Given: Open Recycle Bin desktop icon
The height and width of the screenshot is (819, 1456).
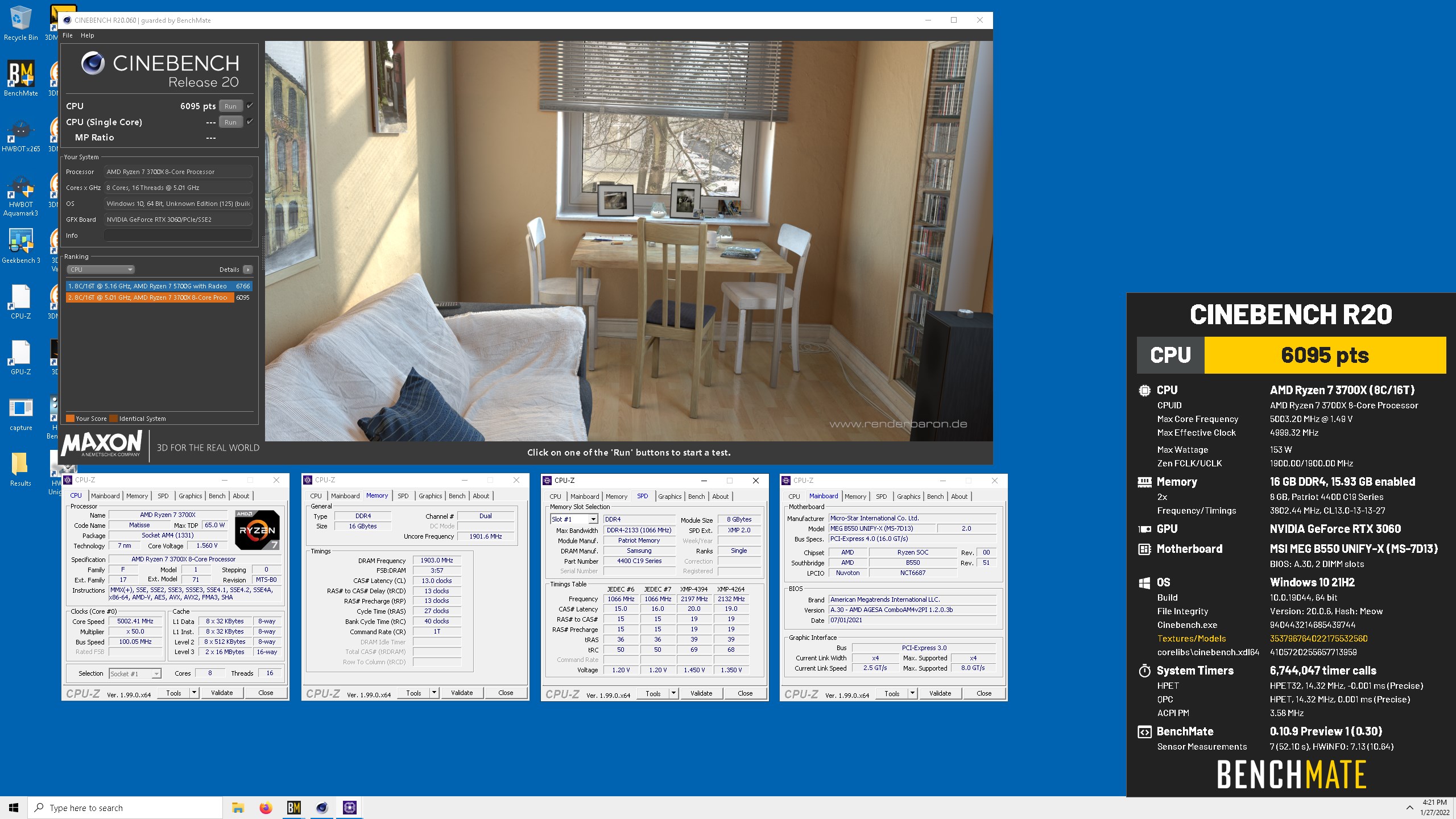Looking at the screenshot, I should 20,24.
